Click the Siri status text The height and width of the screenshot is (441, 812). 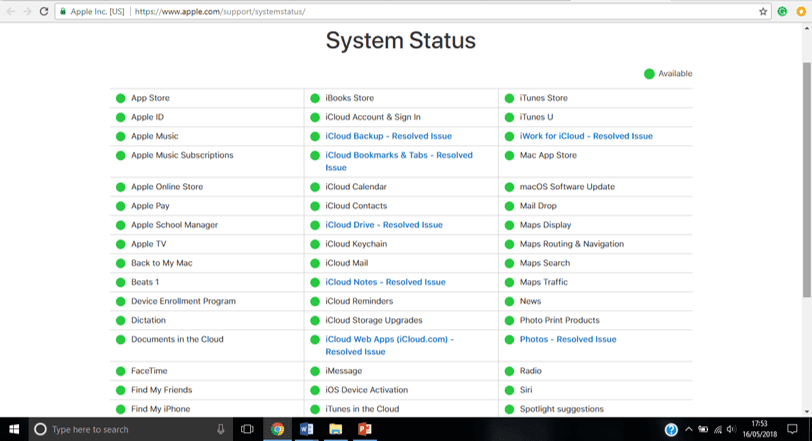(x=526, y=390)
